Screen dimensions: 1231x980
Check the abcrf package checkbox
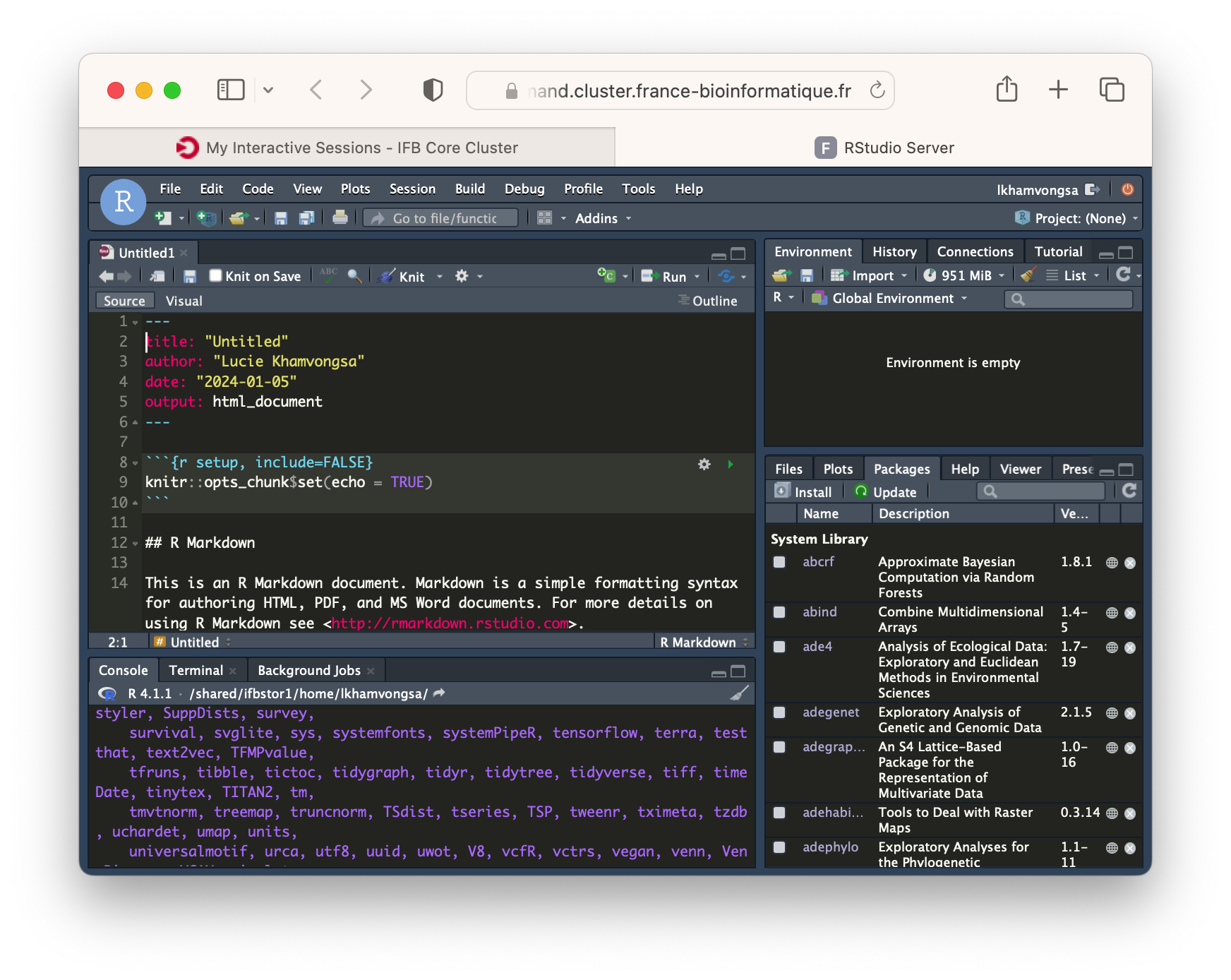pos(779,562)
